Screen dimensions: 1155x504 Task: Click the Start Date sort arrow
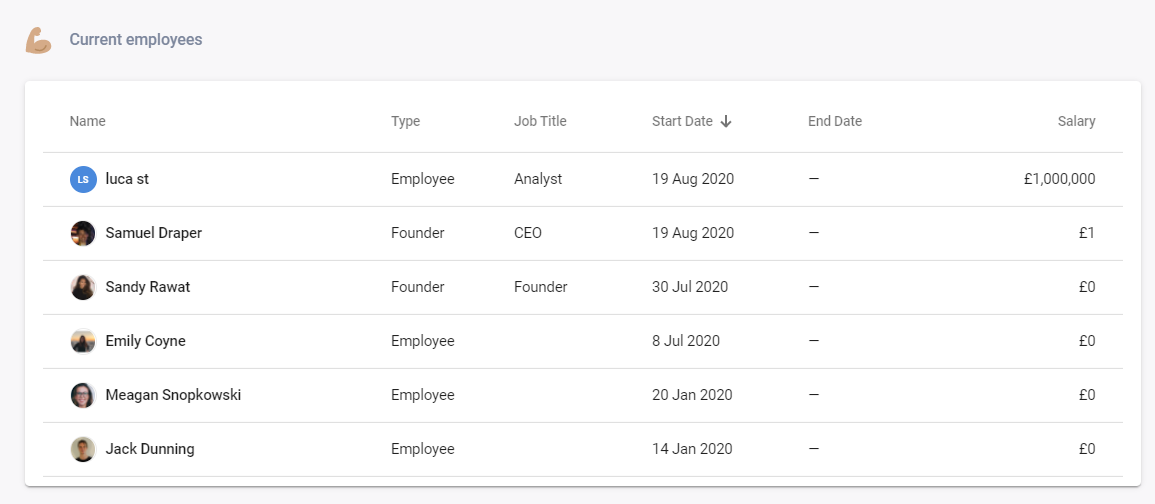(x=726, y=121)
